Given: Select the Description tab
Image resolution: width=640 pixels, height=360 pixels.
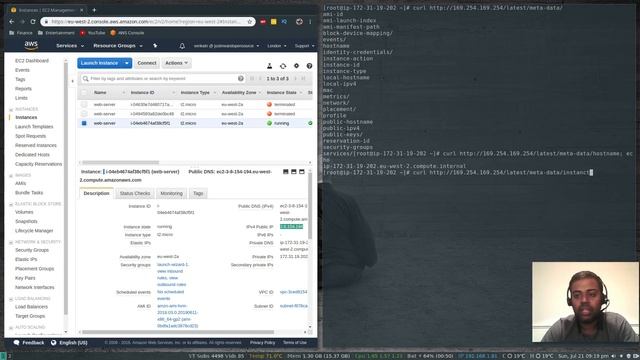Looking at the screenshot, I should (96, 193).
